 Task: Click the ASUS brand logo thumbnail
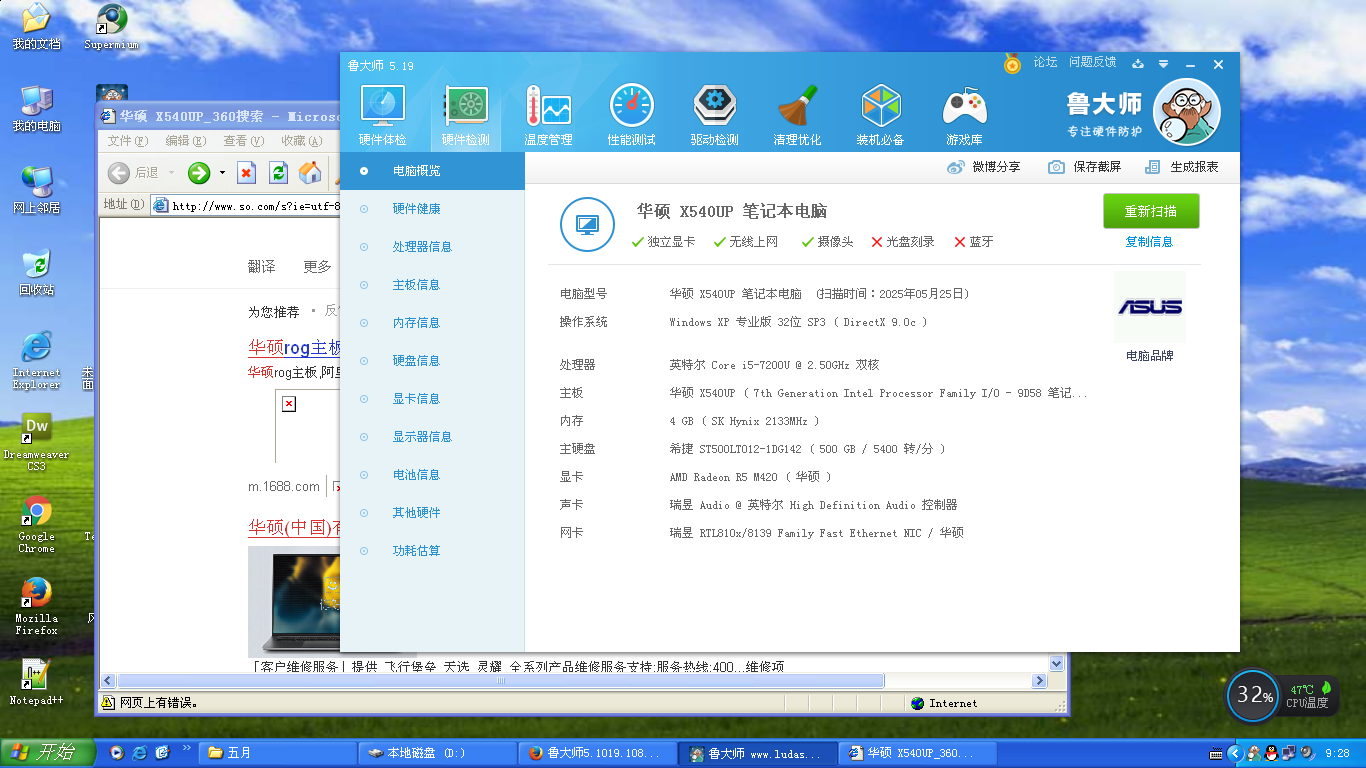point(1149,307)
